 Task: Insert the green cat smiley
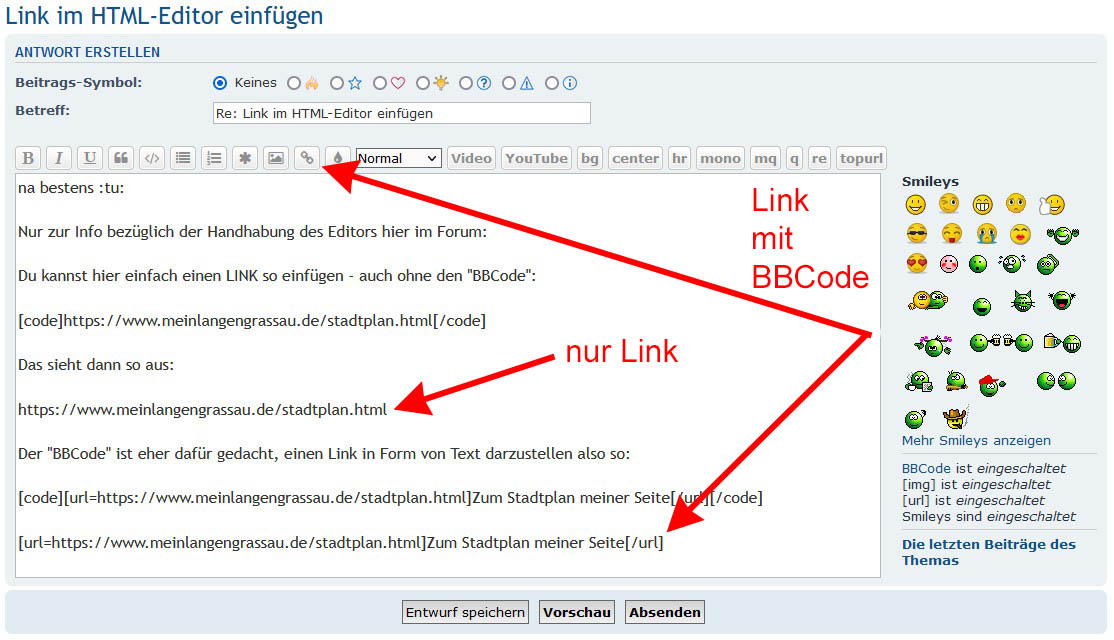pyautogui.click(x=1022, y=302)
